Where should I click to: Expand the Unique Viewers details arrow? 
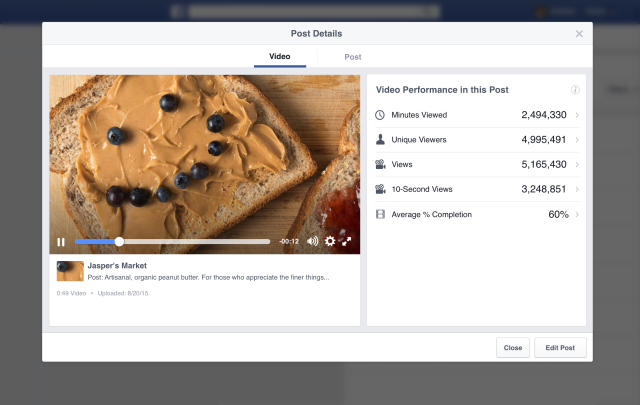tap(577, 140)
